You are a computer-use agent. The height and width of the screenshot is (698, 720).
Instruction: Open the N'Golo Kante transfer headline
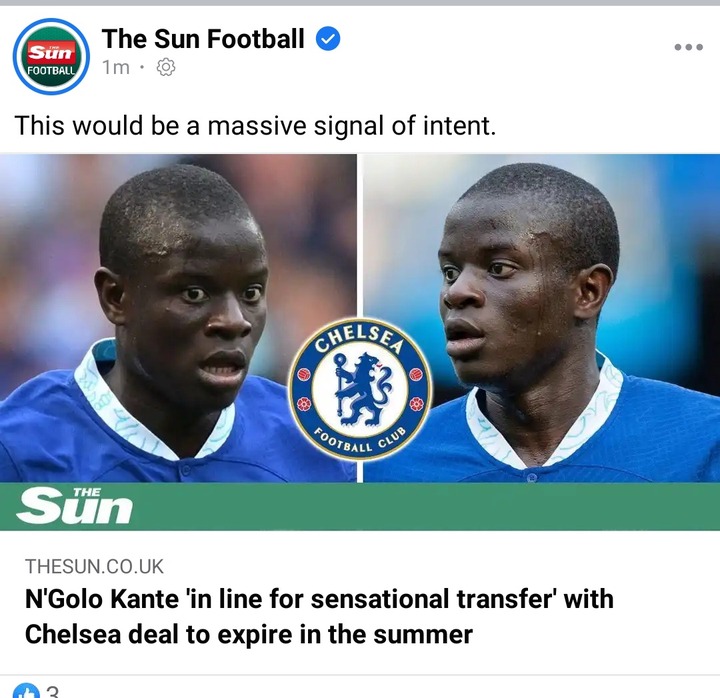[319, 617]
